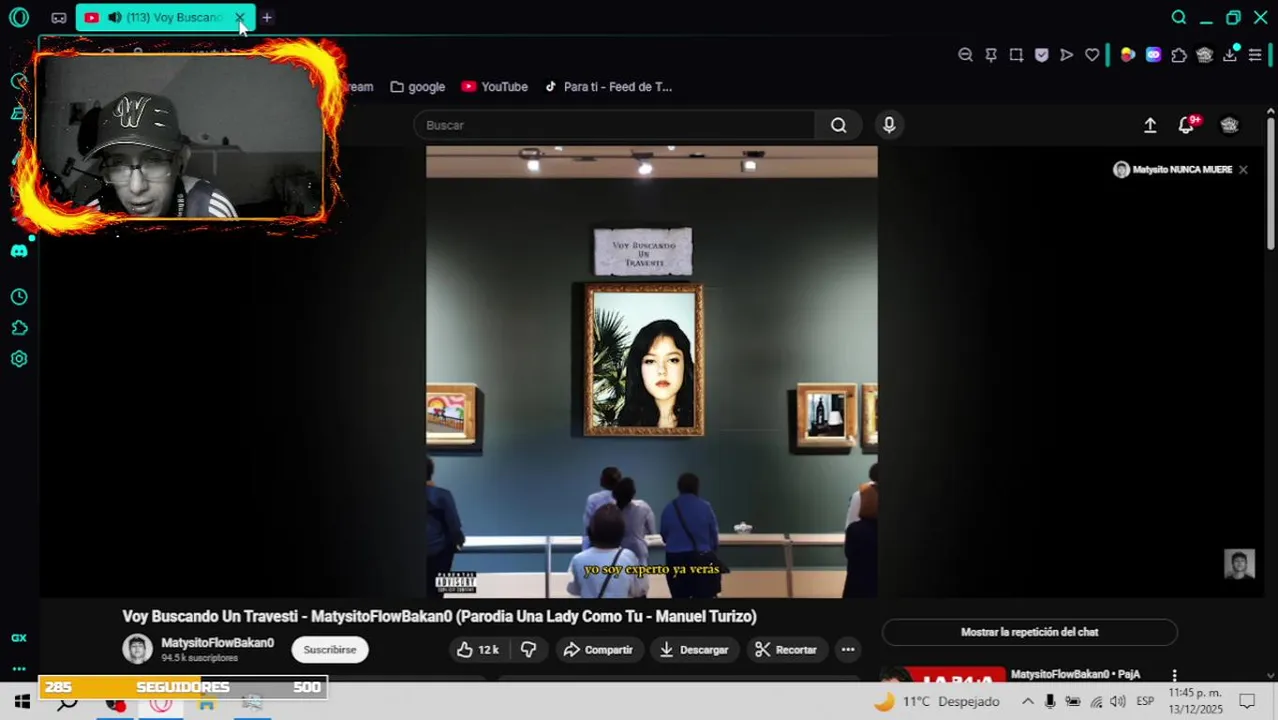Image resolution: width=1278 pixels, height=720 pixels.
Task: Open the MatysitoFlowBakan0 channel name link
Action: 217,643
